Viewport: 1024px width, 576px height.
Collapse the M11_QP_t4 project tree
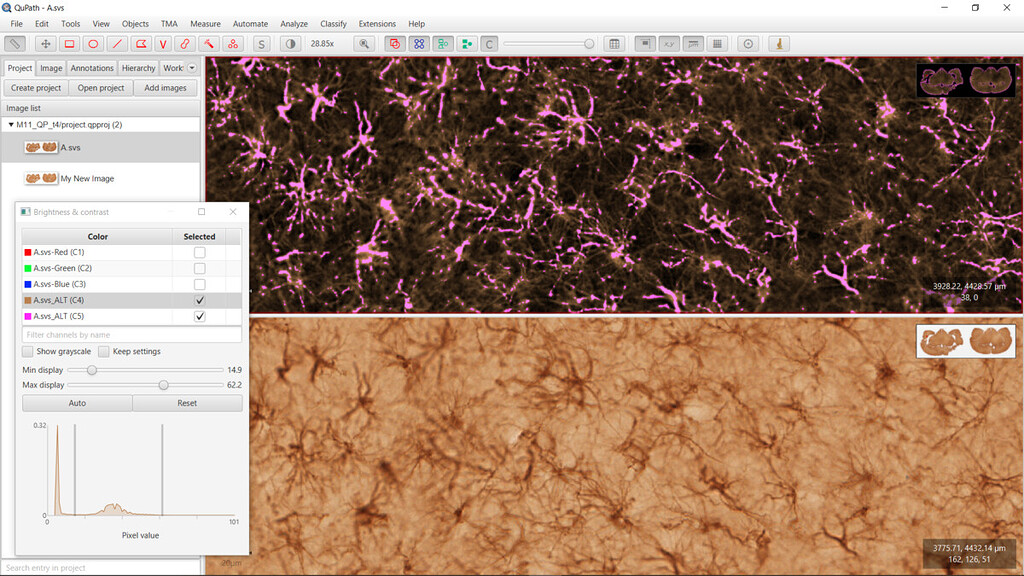pyautogui.click(x=10, y=125)
